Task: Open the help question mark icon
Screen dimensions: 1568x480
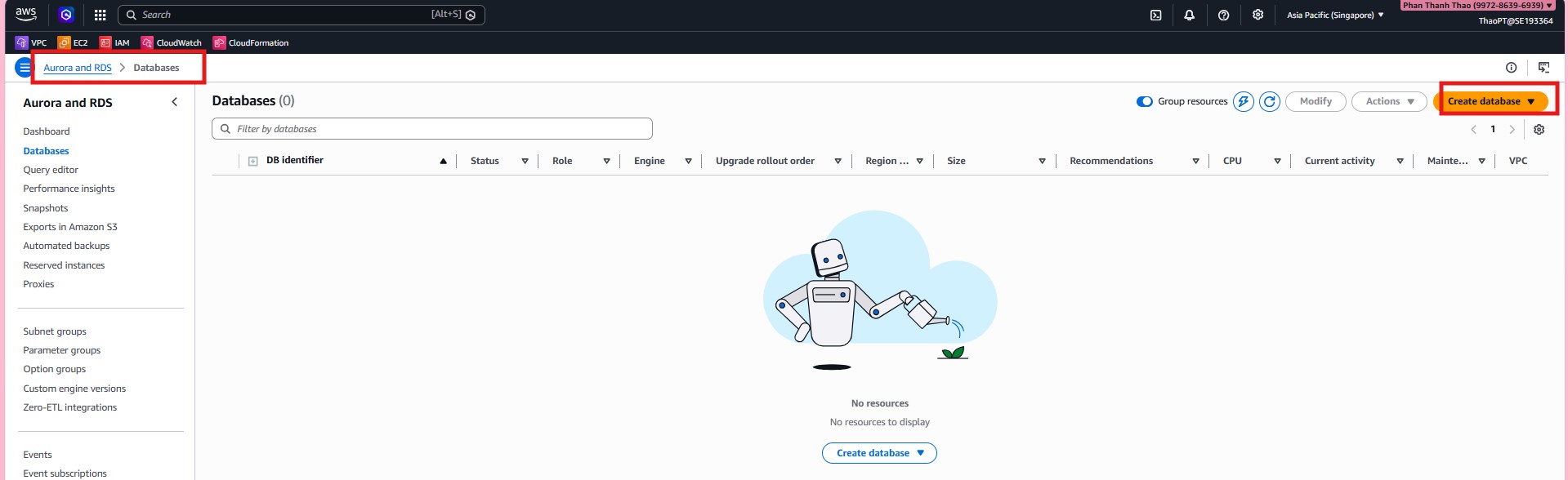Action: pos(1223,15)
